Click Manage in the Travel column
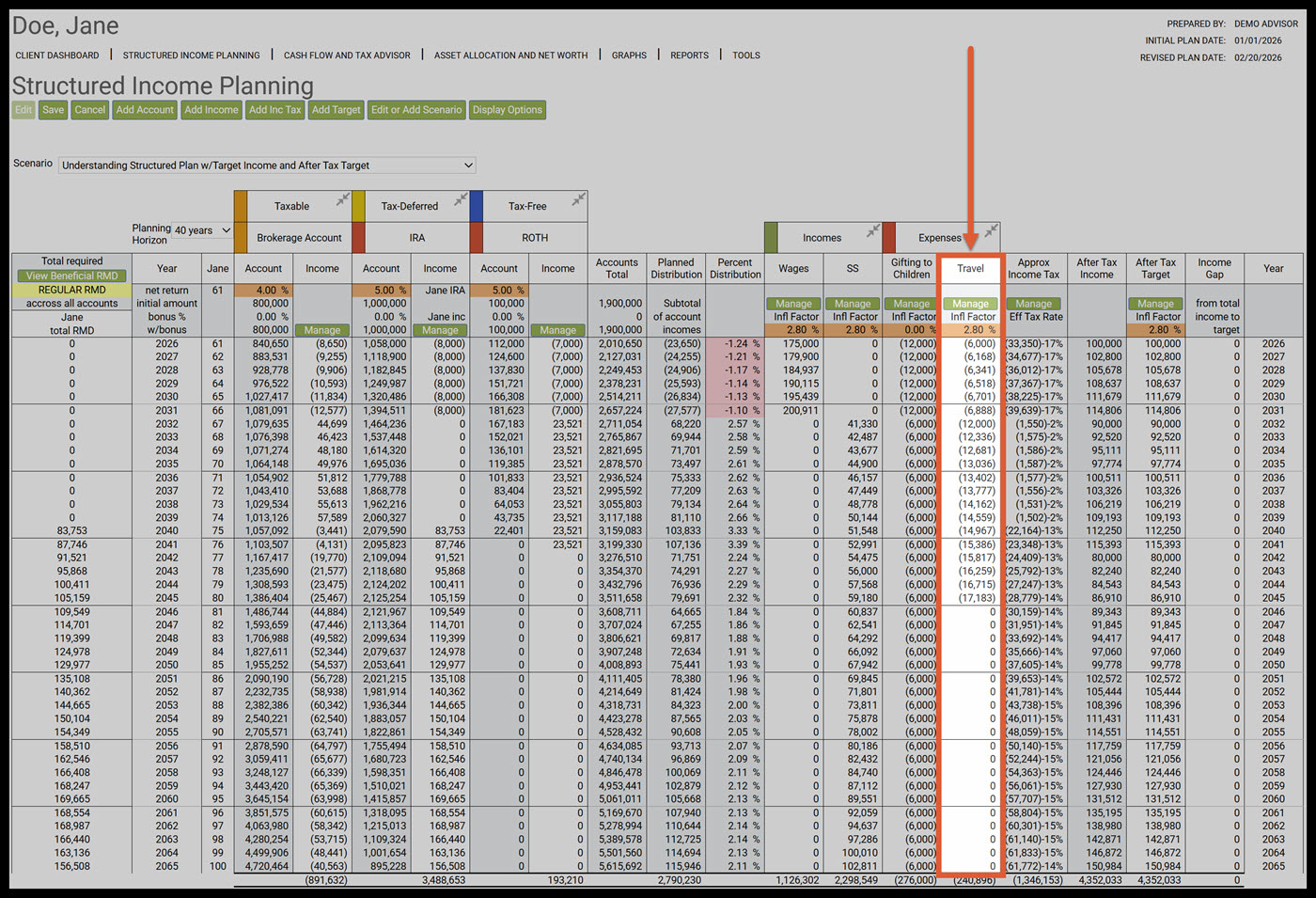 coord(971,304)
